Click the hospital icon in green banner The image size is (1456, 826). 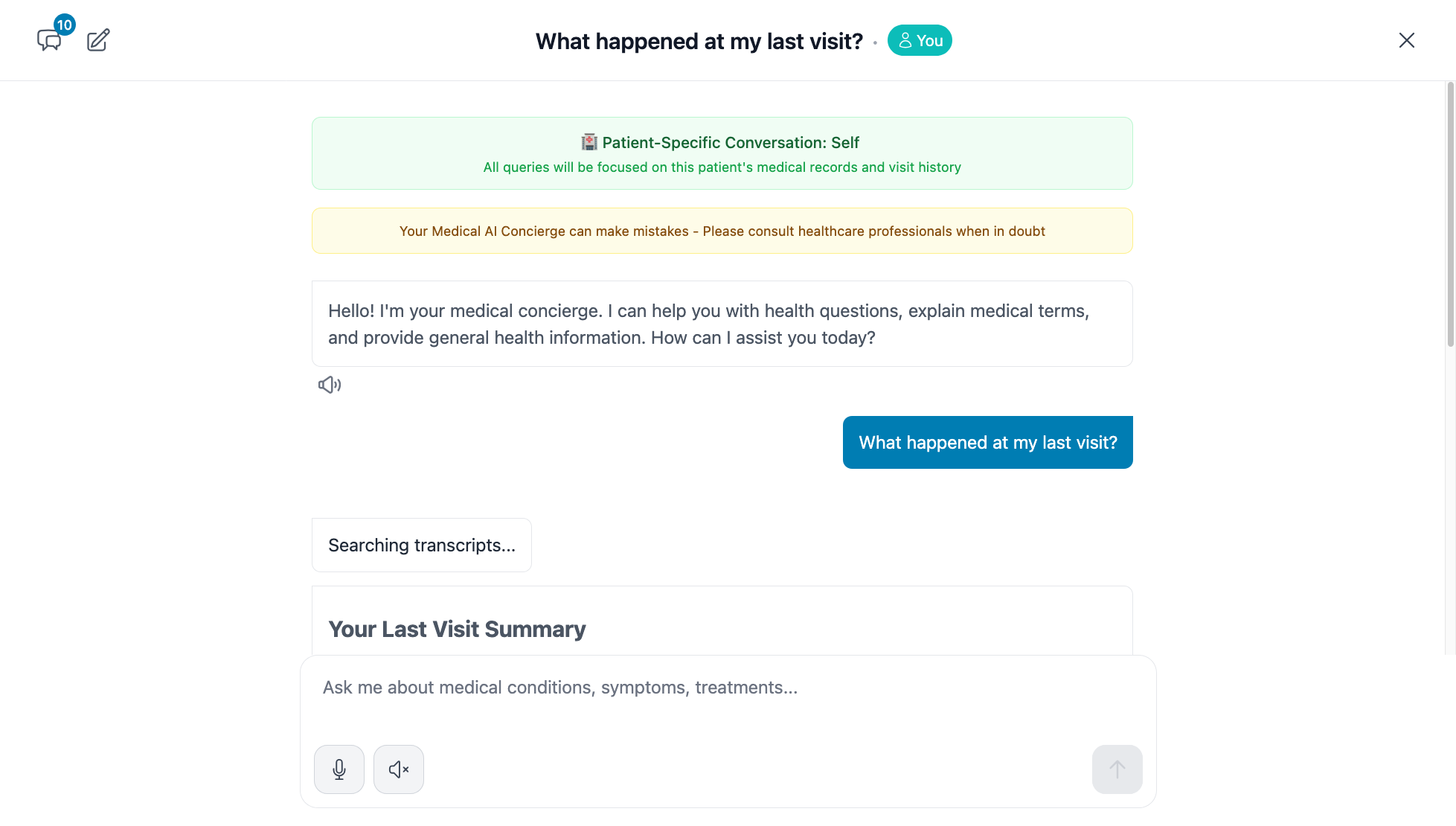coord(589,142)
